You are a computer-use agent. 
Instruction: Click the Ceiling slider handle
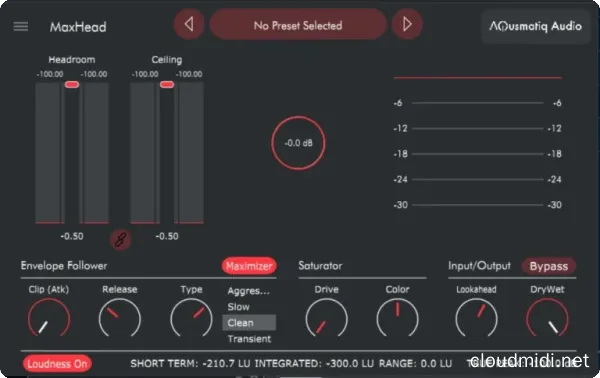tap(167, 85)
